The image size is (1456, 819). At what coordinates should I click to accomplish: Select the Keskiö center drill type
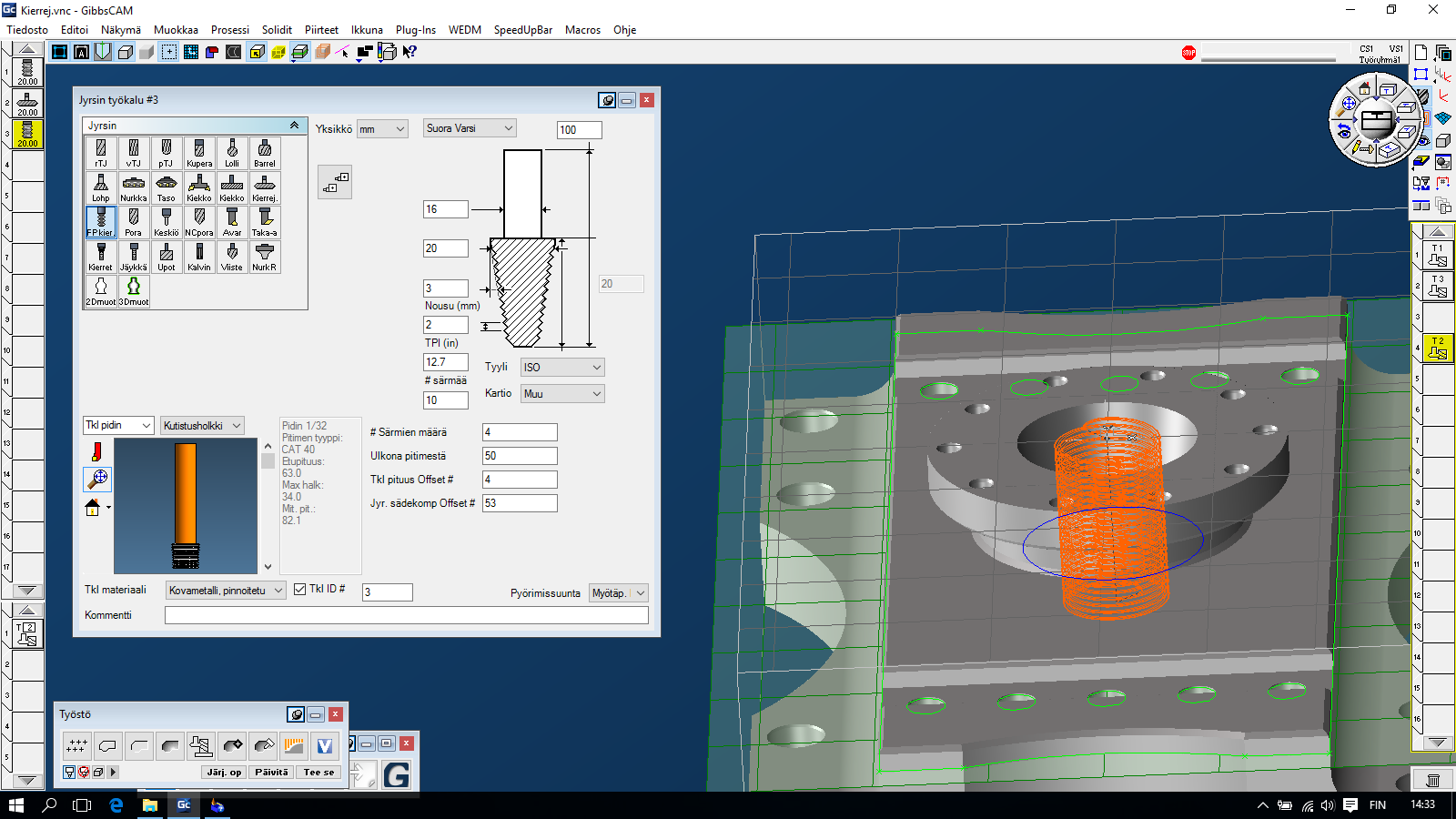coord(167,222)
